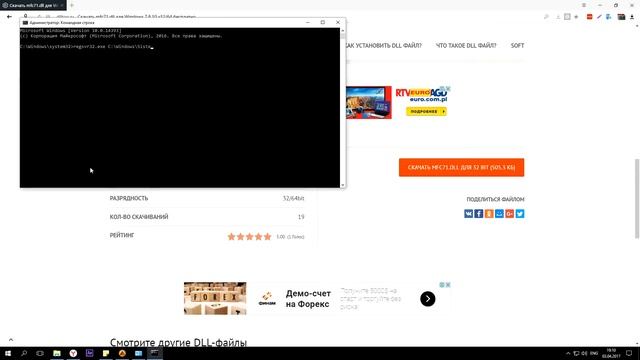Click the red extension icon in browser toolbar
Image resolution: width=640 pixels, height=360 pixels.
tap(589, 17)
